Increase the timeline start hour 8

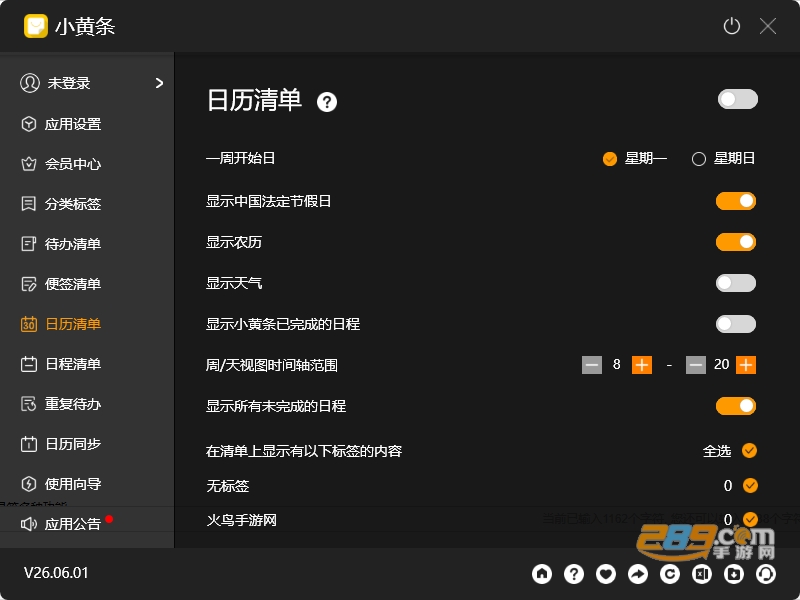[642, 365]
